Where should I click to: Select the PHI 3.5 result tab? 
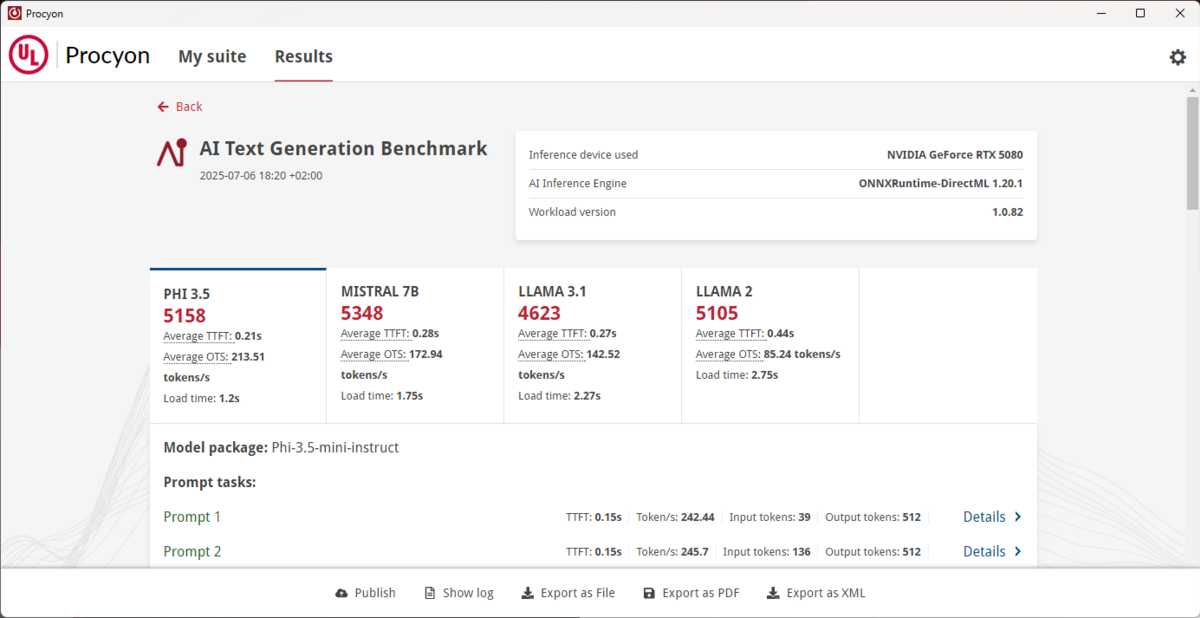pyautogui.click(x=238, y=346)
